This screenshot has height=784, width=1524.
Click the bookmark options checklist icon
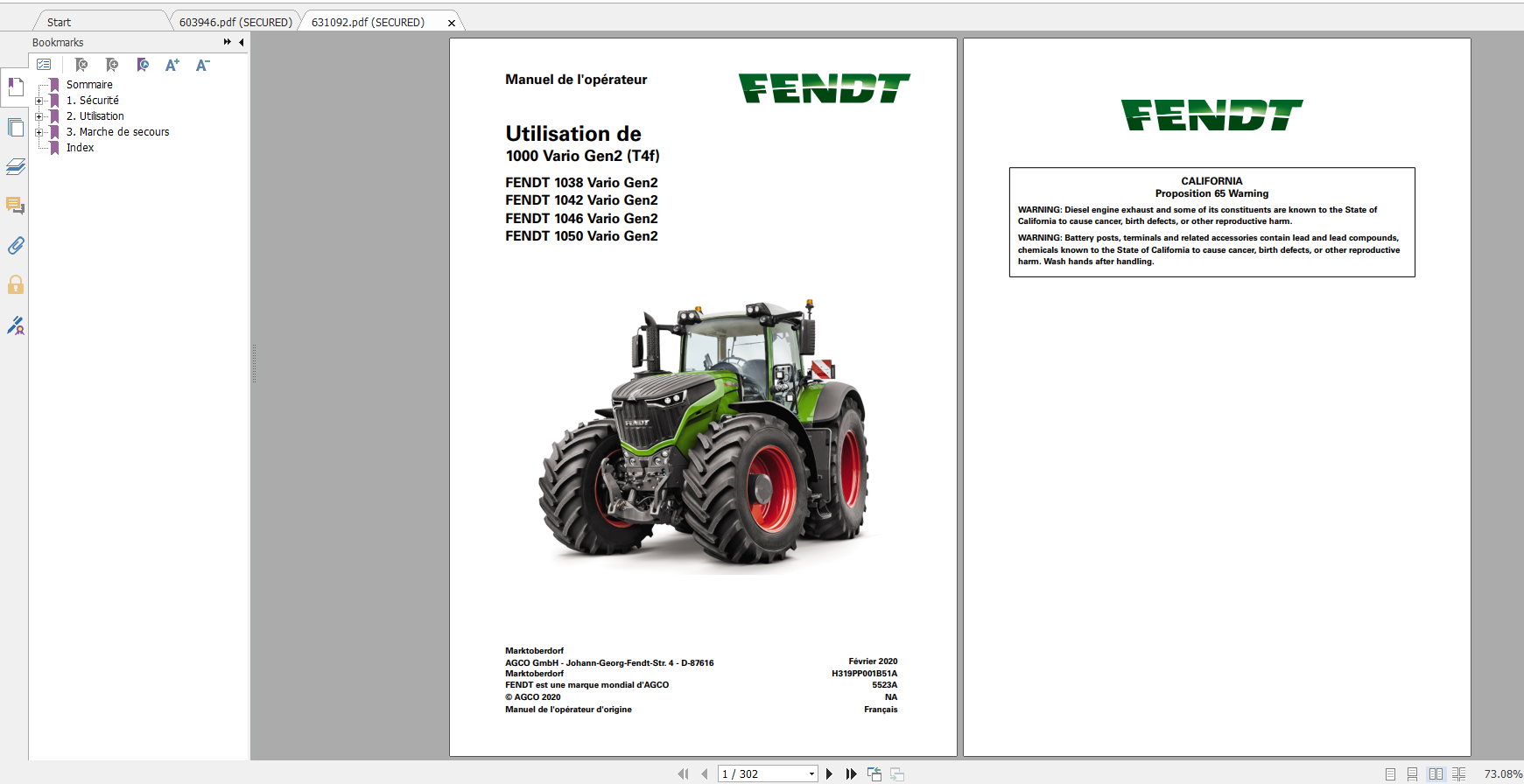(44, 65)
